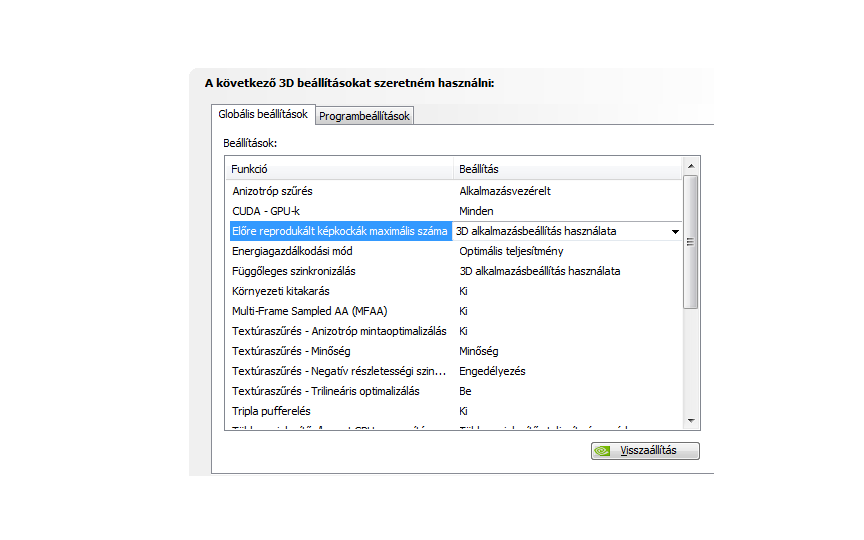This screenshot has width=864, height=540.
Task: Select the Anizotróp szűrés row
Action: click(455, 191)
